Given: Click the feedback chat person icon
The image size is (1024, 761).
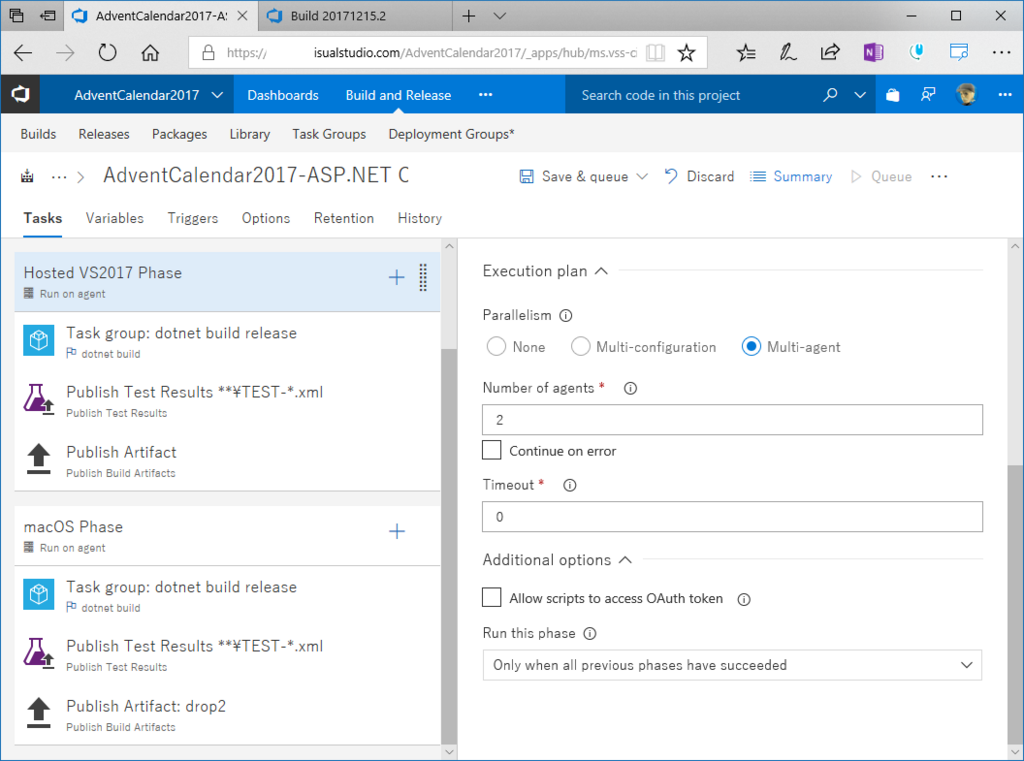Looking at the screenshot, I should pos(927,95).
